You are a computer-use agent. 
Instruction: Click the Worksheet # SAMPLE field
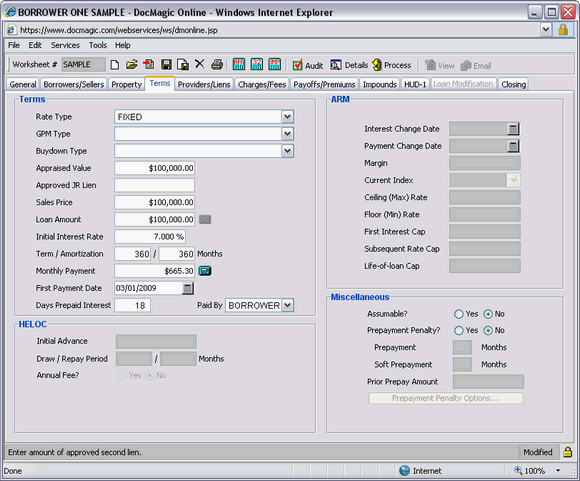[83, 64]
